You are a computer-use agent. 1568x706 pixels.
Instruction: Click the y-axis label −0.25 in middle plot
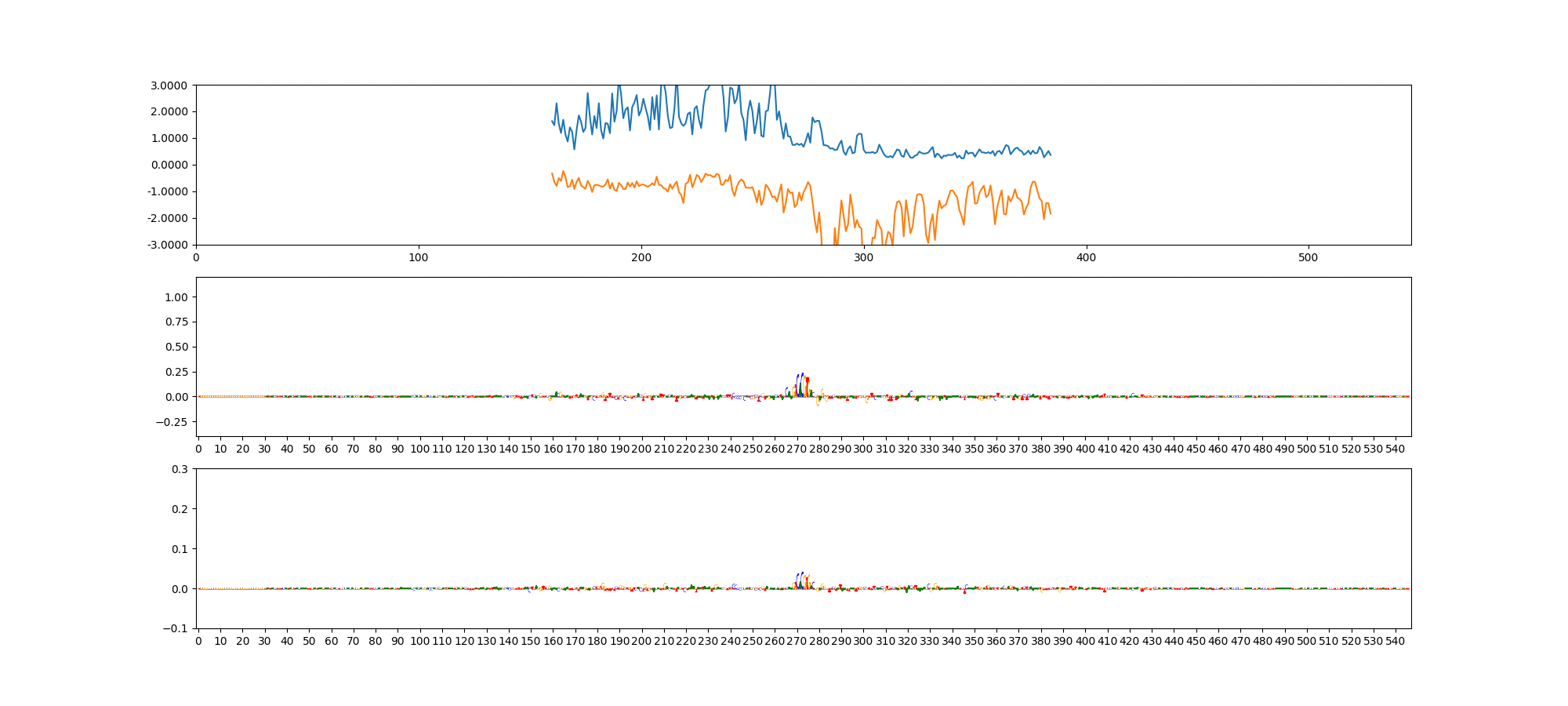coord(172,422)
